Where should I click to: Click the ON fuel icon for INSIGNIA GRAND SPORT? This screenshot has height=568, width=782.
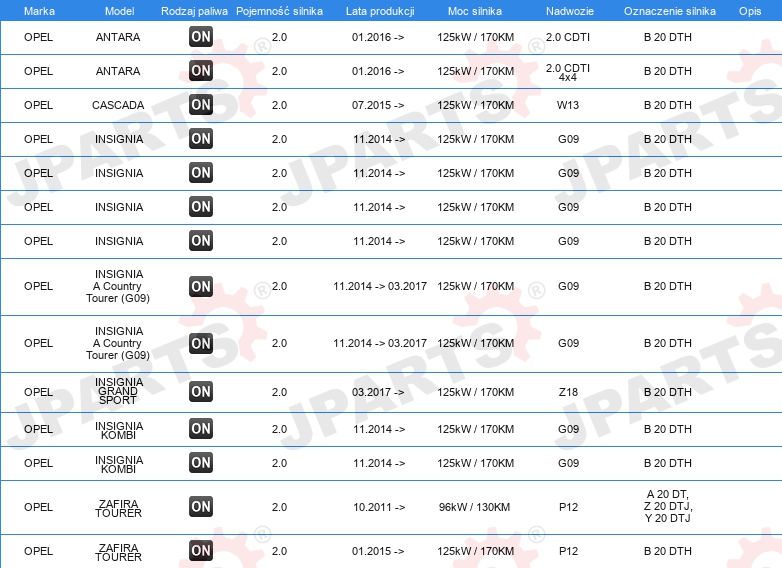pyautogui.click(x=201, y=391)
